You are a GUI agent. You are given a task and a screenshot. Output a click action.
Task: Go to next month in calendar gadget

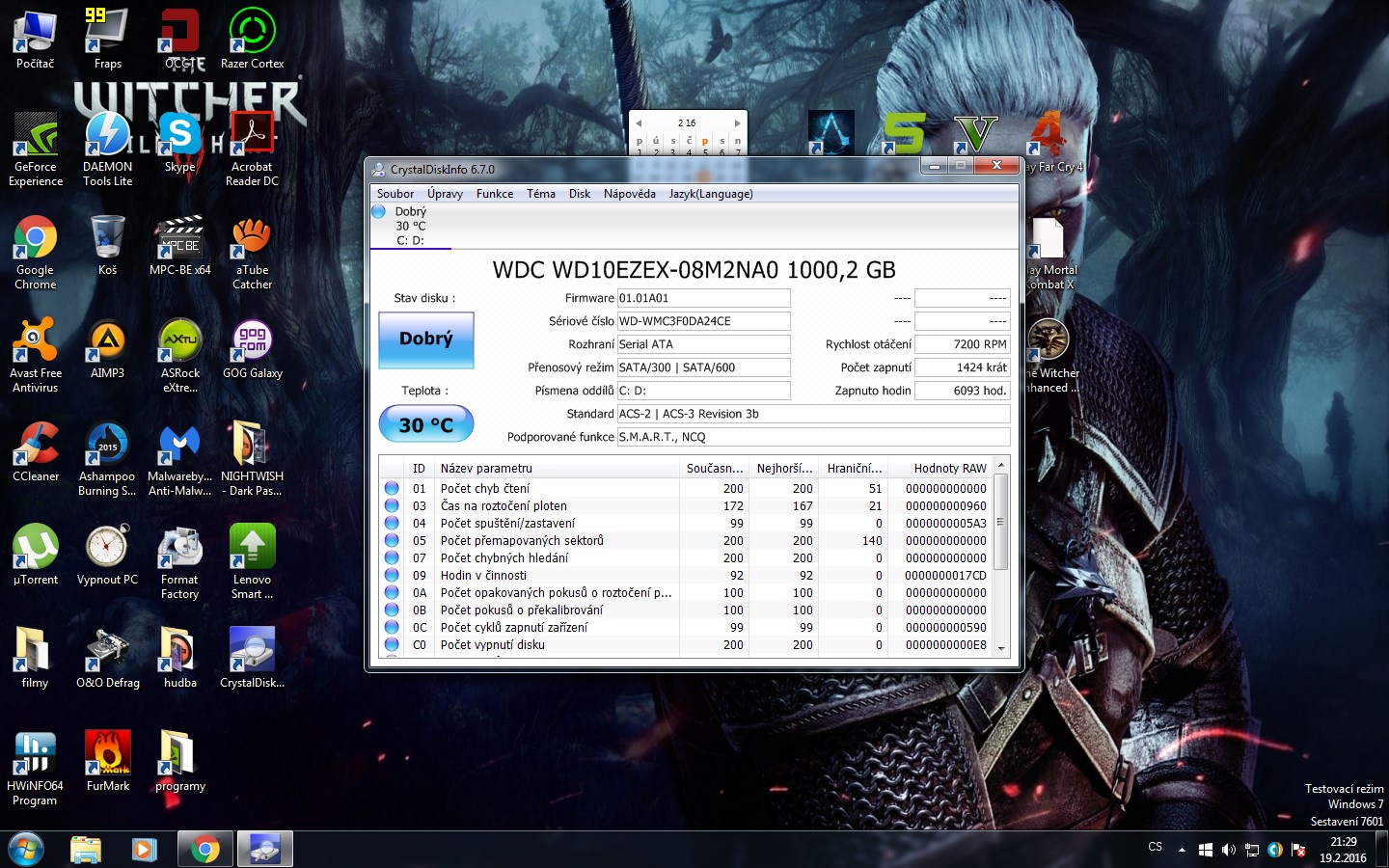tap(737, 123)
